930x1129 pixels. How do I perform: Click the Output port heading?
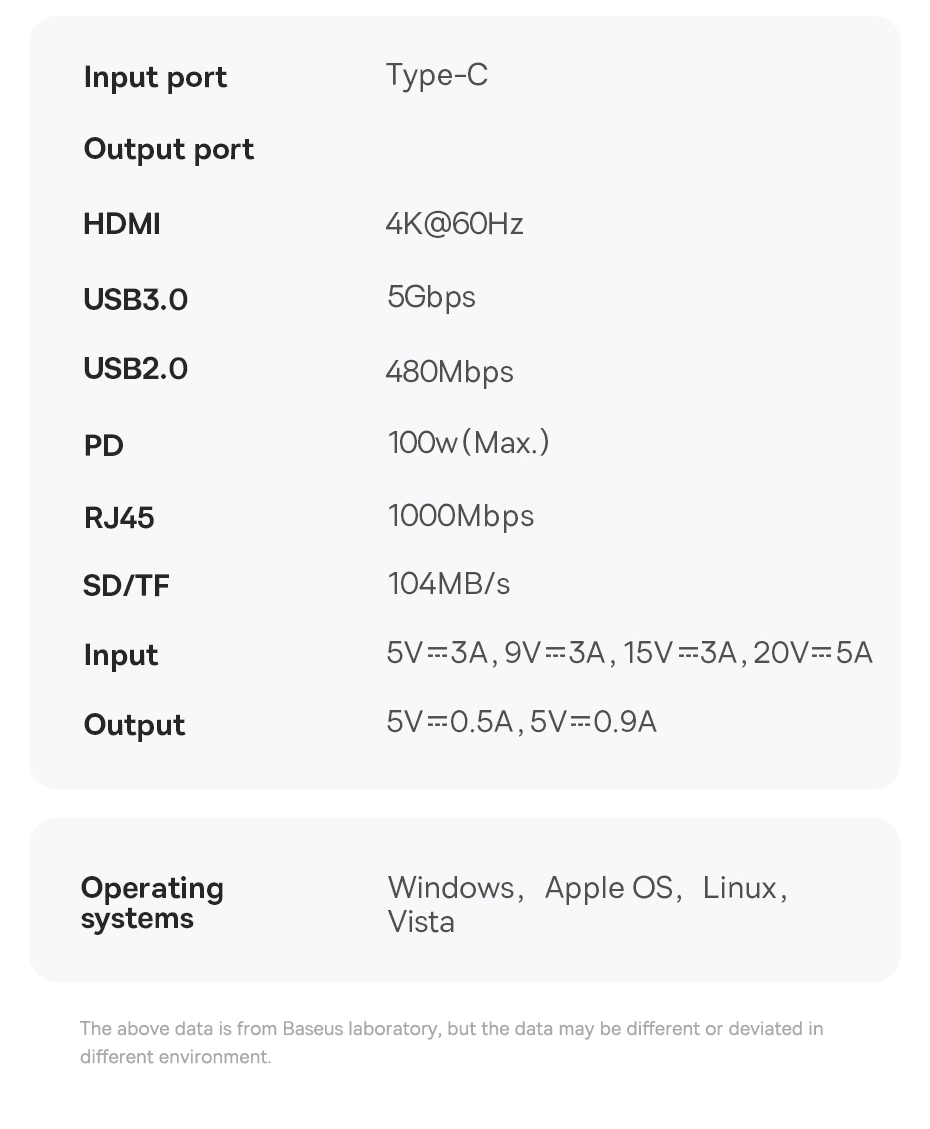point(168,149)
